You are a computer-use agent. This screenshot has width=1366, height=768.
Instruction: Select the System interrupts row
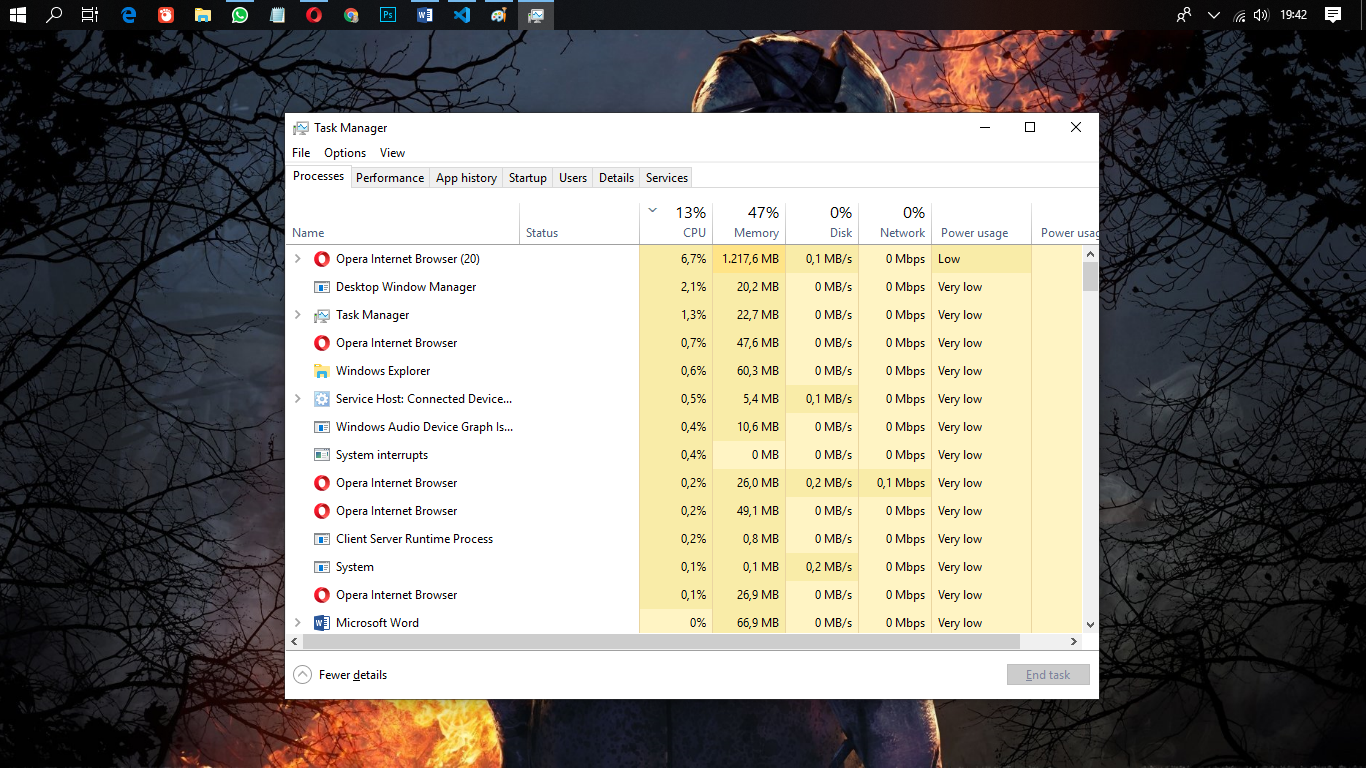684,455
